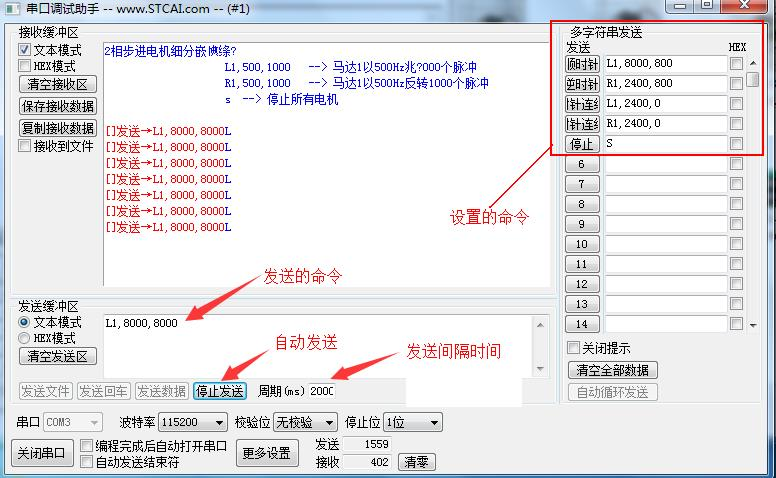Click the 发送回车 button

(103, 391)
